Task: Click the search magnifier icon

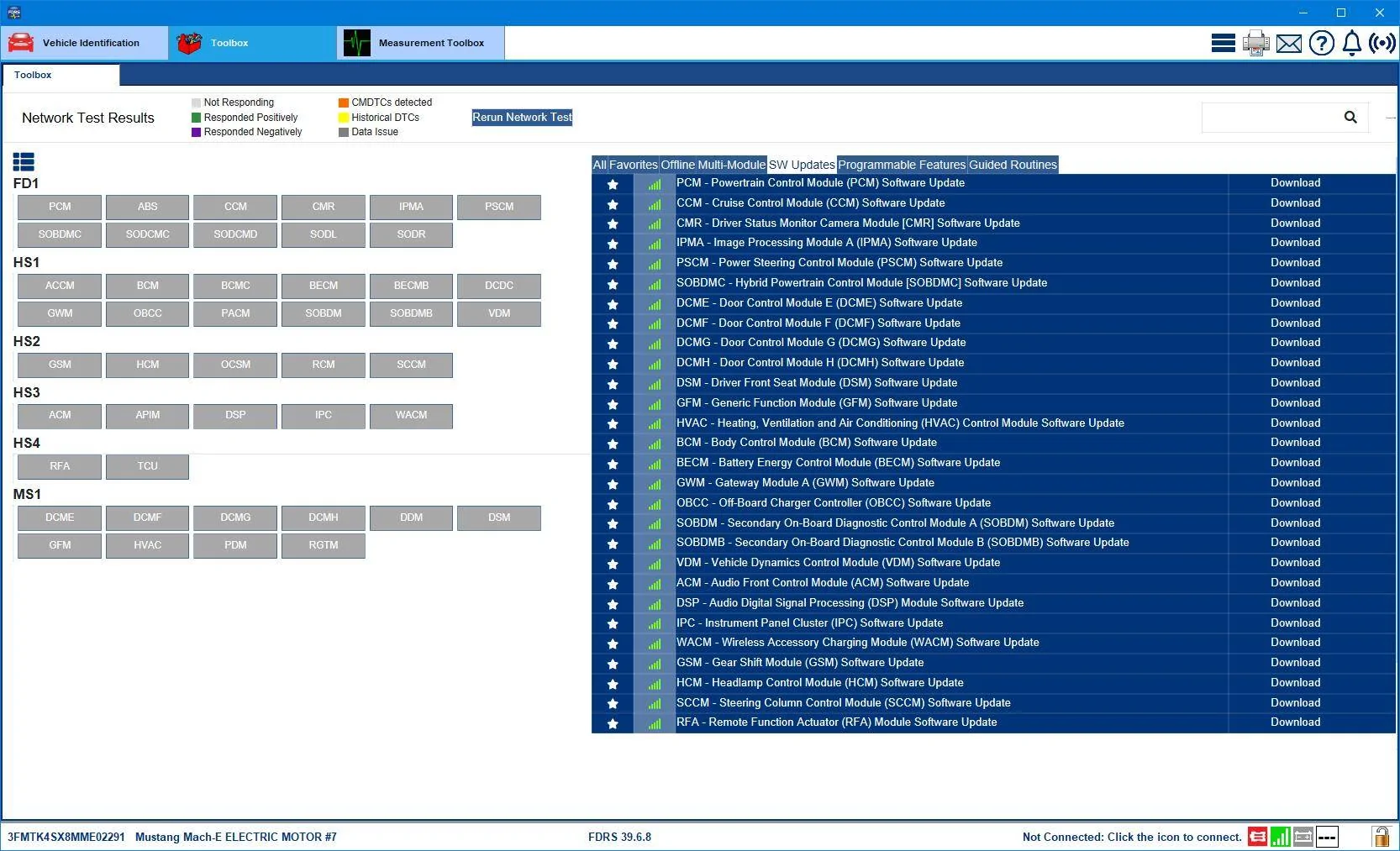Action: (x=1350, y=118)
